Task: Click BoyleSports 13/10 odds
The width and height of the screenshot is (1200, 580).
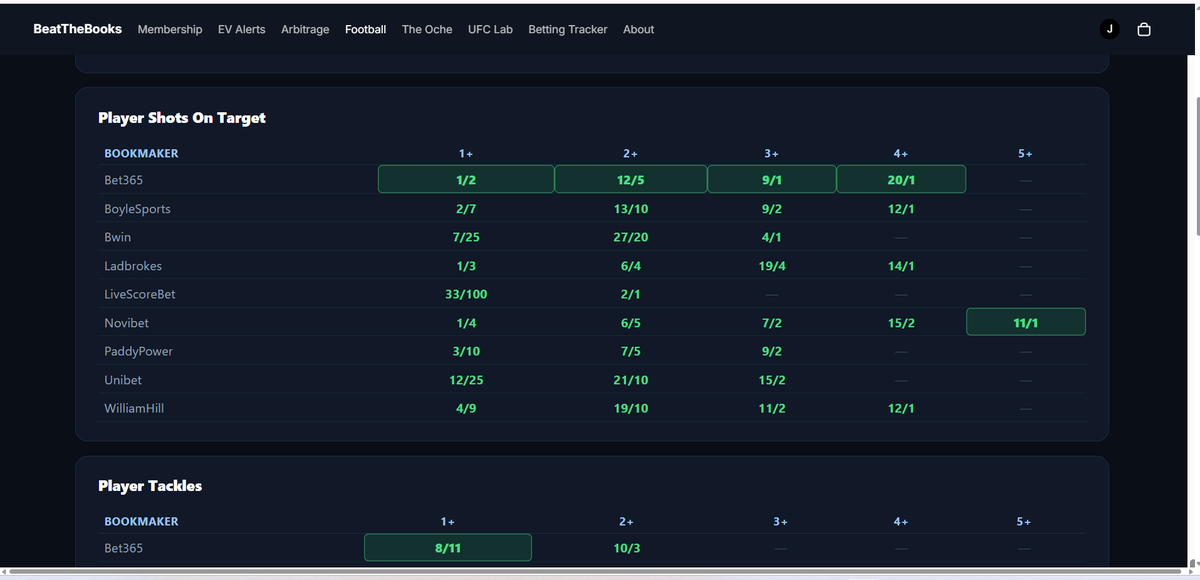Action: pos(631,209)
